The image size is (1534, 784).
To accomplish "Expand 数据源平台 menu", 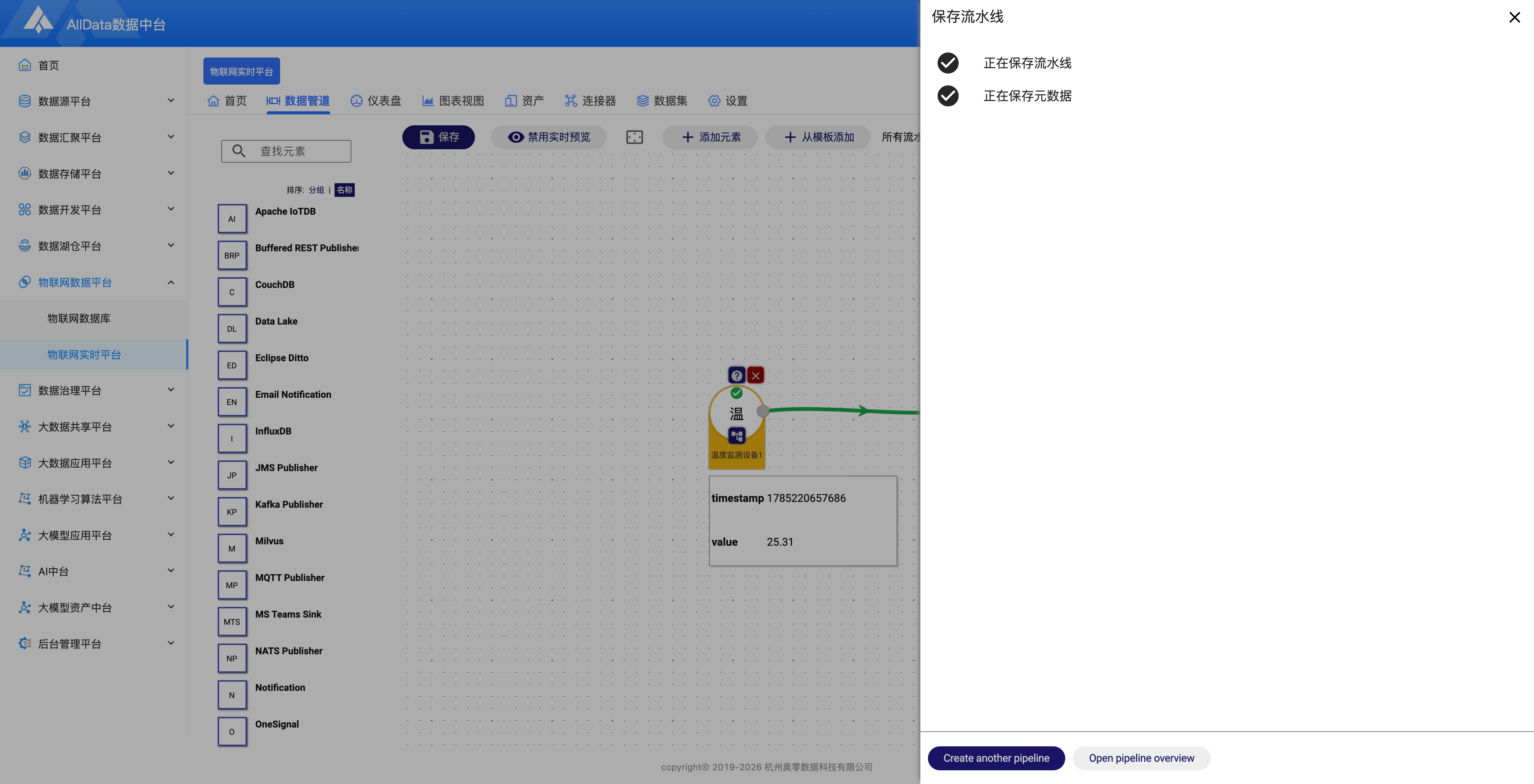I will 94,101.
